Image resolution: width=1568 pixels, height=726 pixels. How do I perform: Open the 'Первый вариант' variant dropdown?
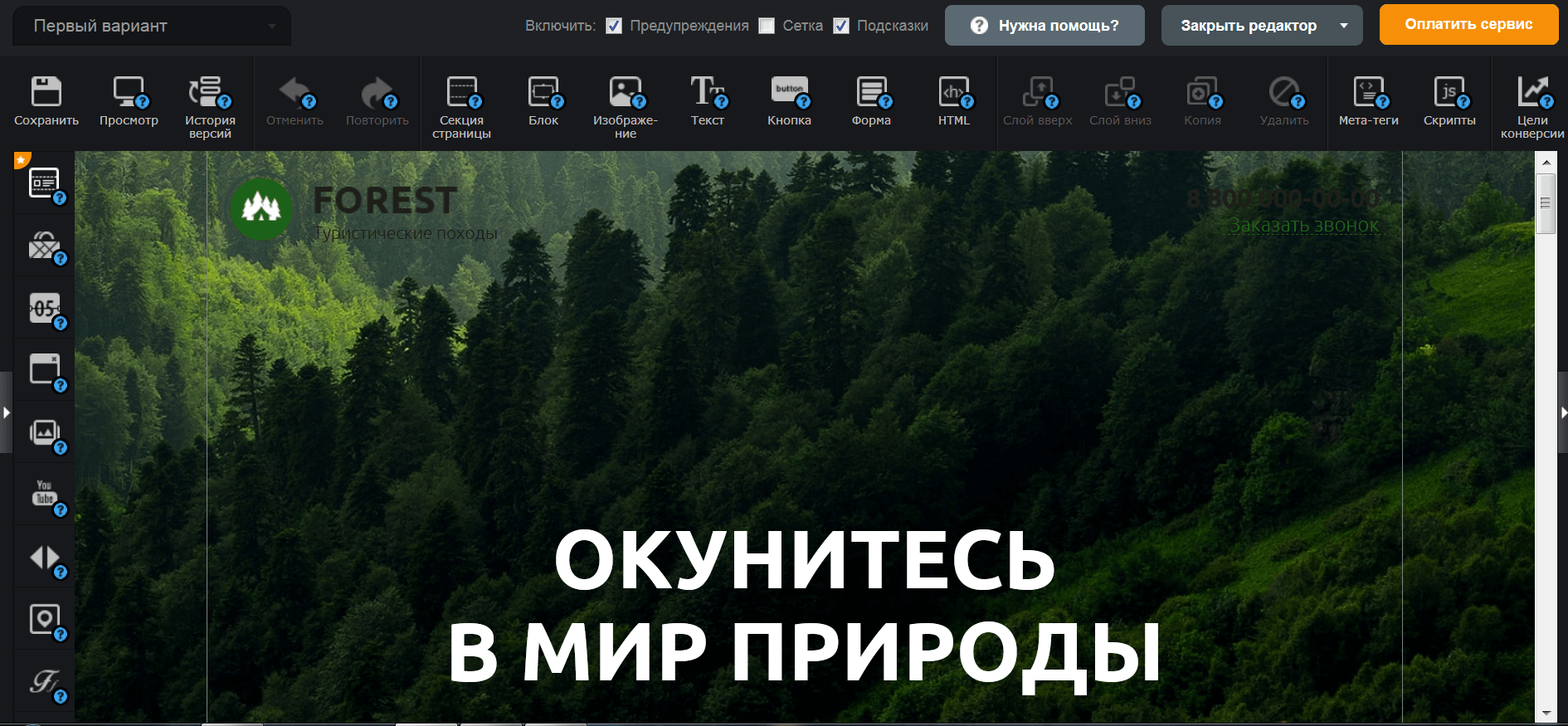(x=152, y=26)
